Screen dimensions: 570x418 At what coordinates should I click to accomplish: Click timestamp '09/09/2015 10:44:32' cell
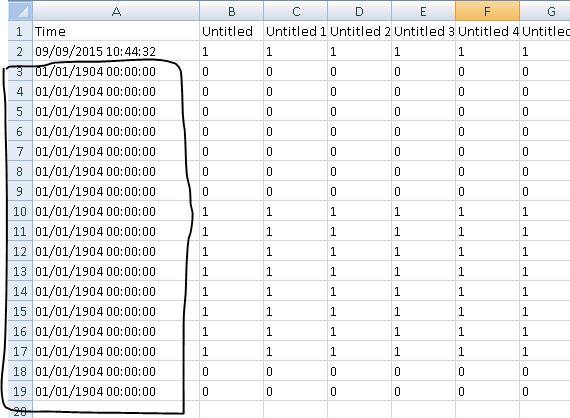pyautogui.click(x=116, y=51)
